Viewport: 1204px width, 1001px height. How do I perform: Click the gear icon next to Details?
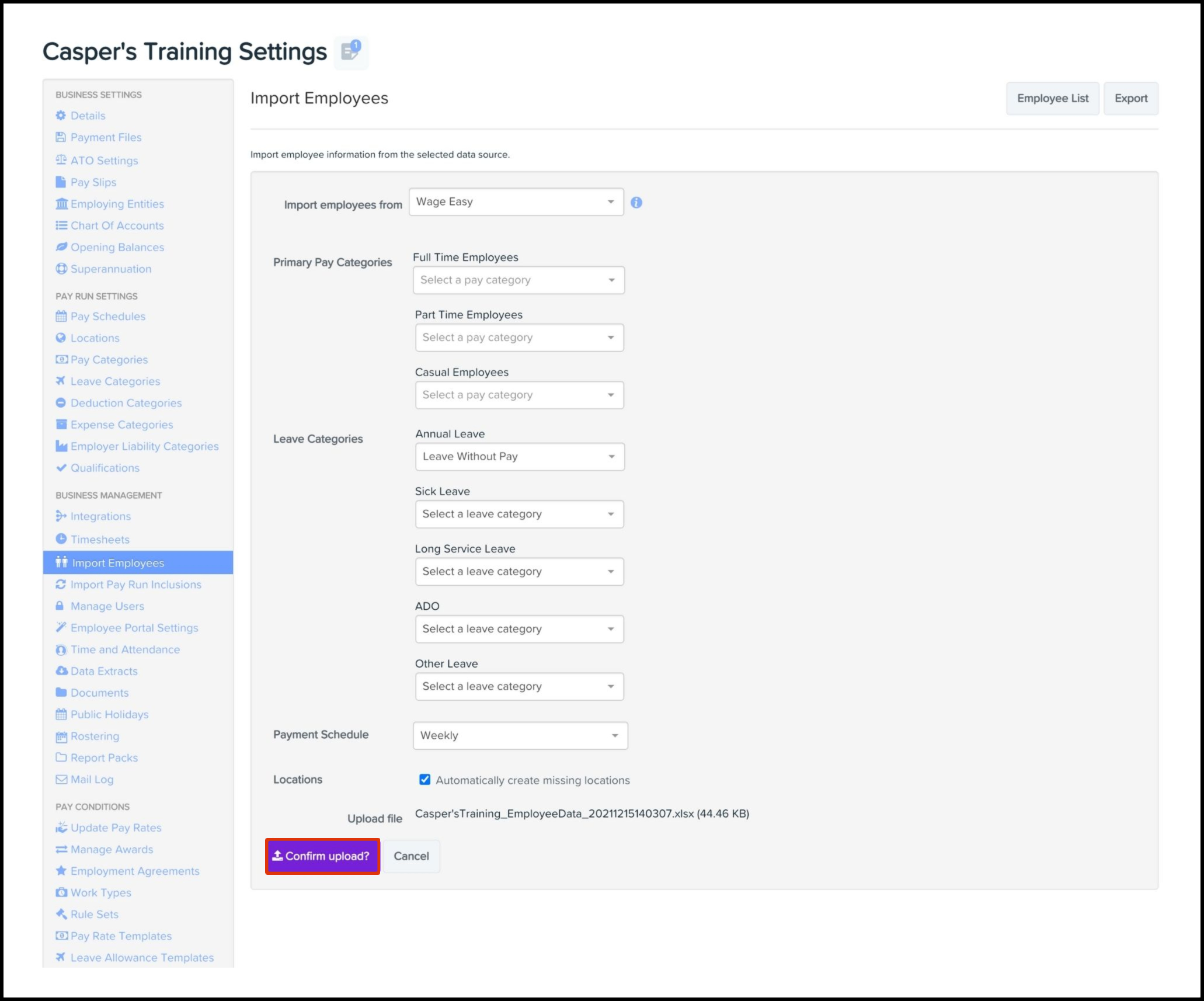[x=61, y=116]
